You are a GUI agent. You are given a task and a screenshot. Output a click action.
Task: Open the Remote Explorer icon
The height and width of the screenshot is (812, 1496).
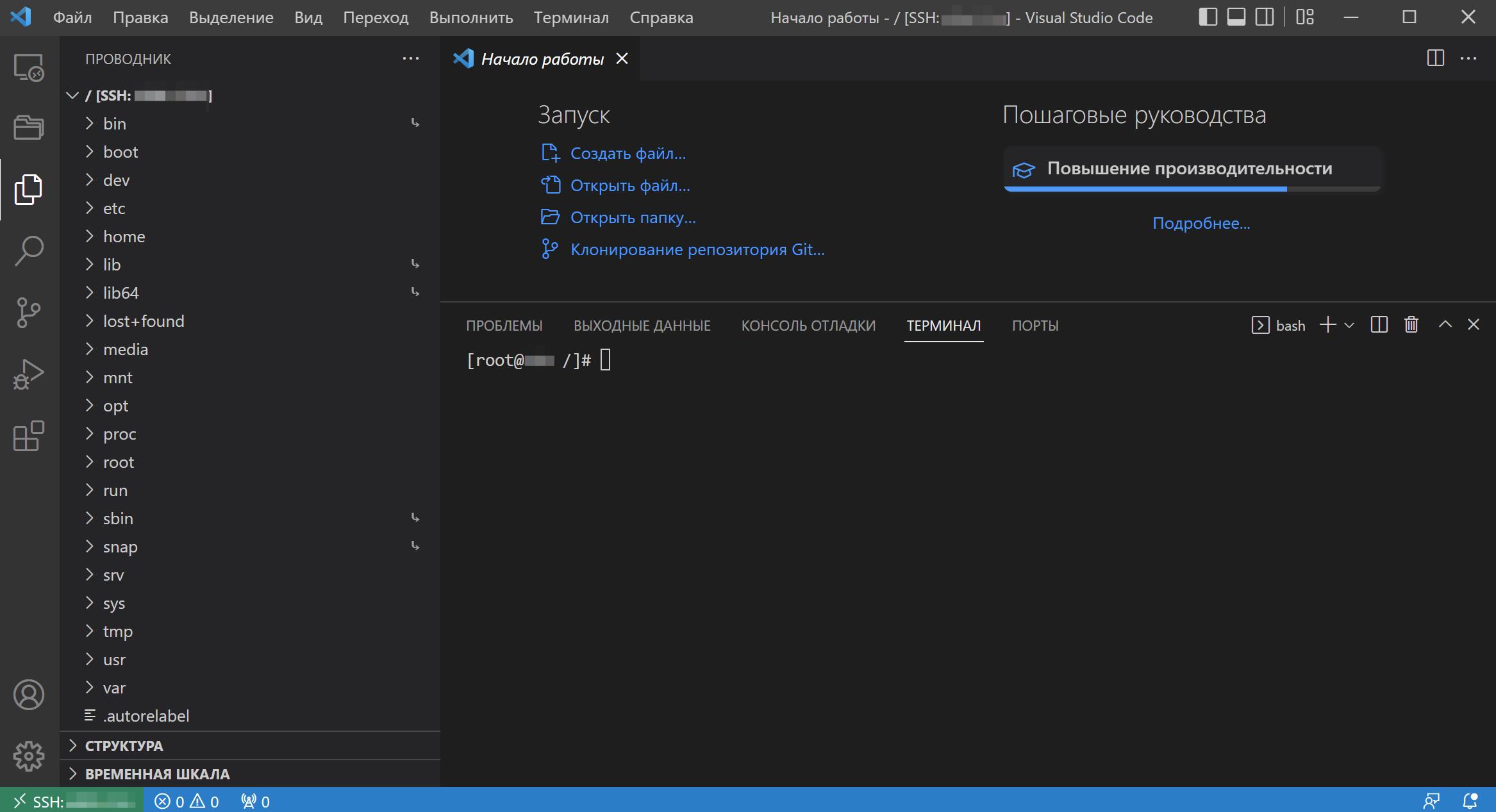point(28,67)
